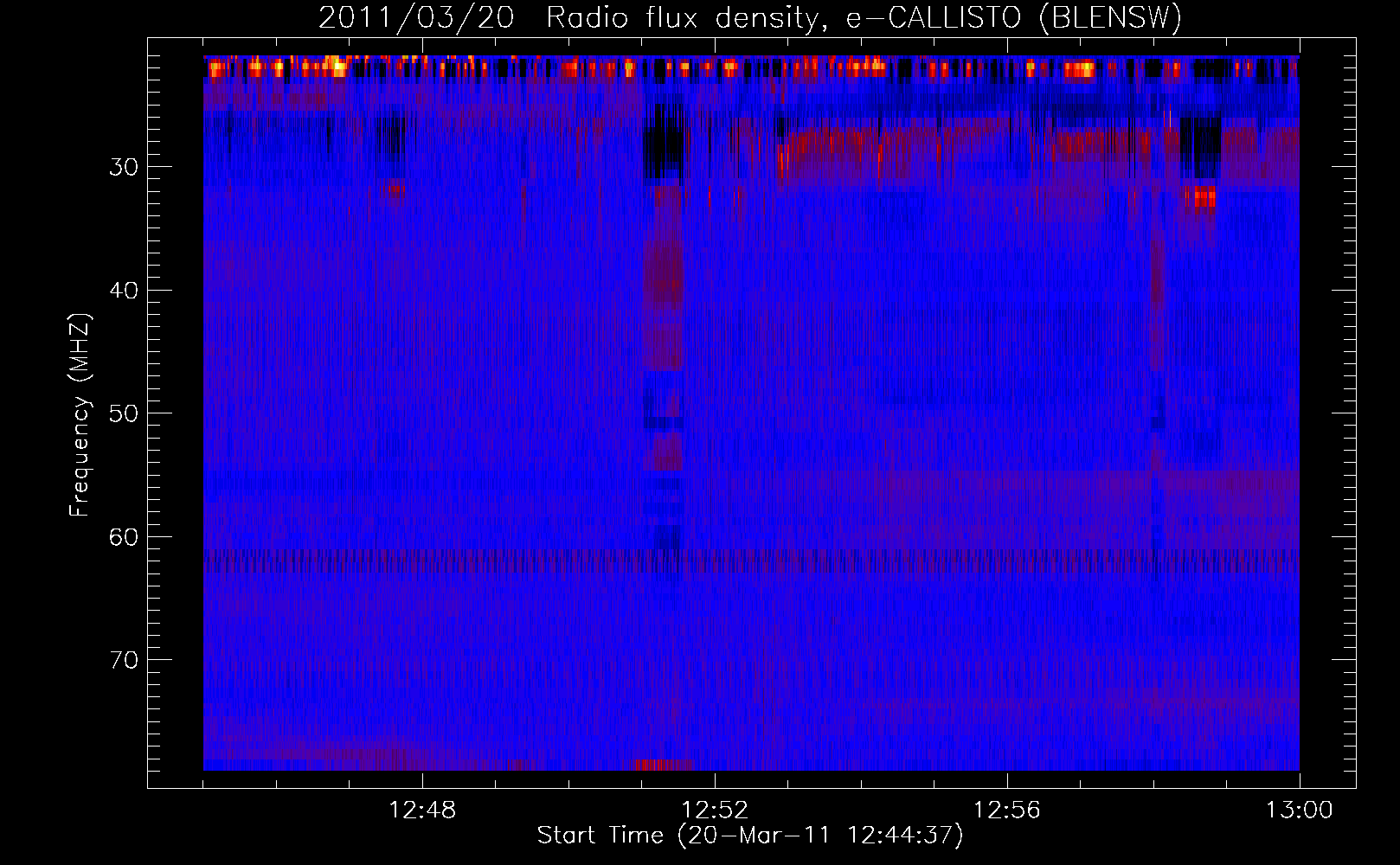
Task: Click the 30 MHz frequency label
Action: [124, 167]
